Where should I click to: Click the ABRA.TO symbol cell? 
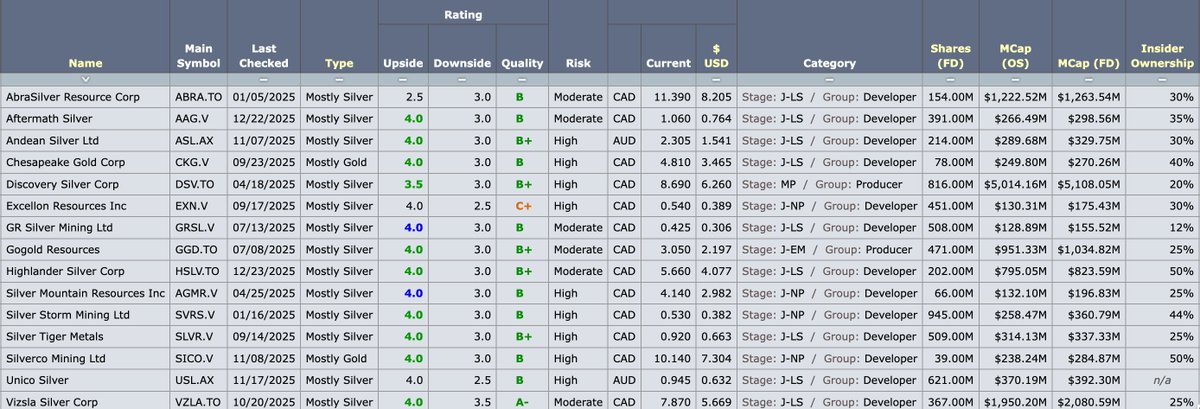tap(198, 98)
